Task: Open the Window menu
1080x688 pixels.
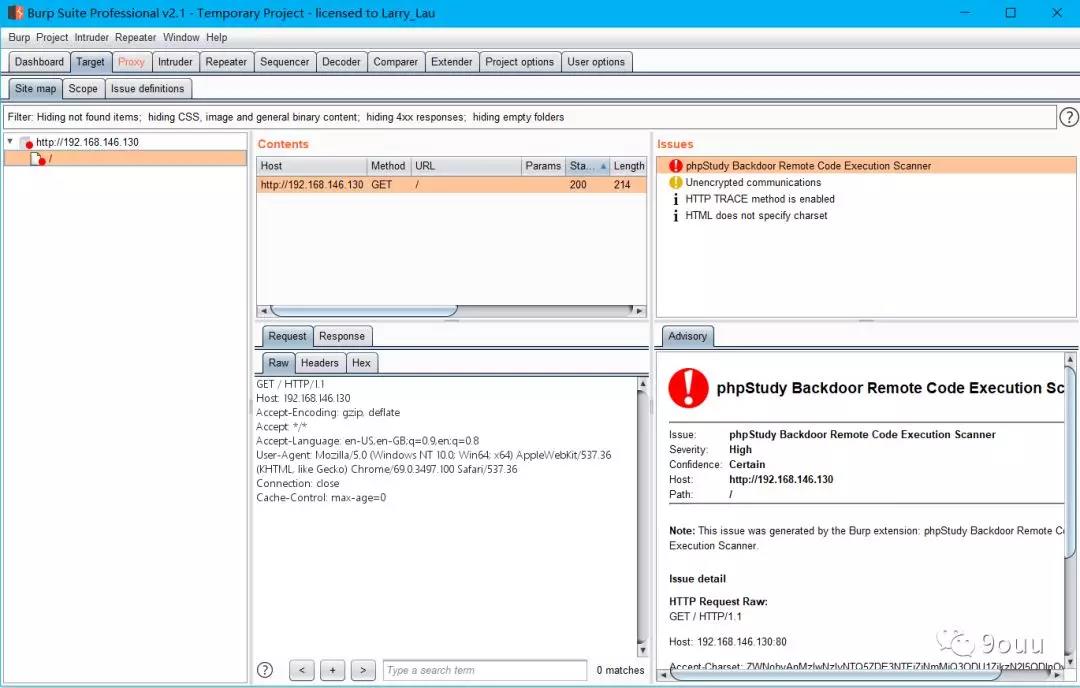Action: coord(181,37)
